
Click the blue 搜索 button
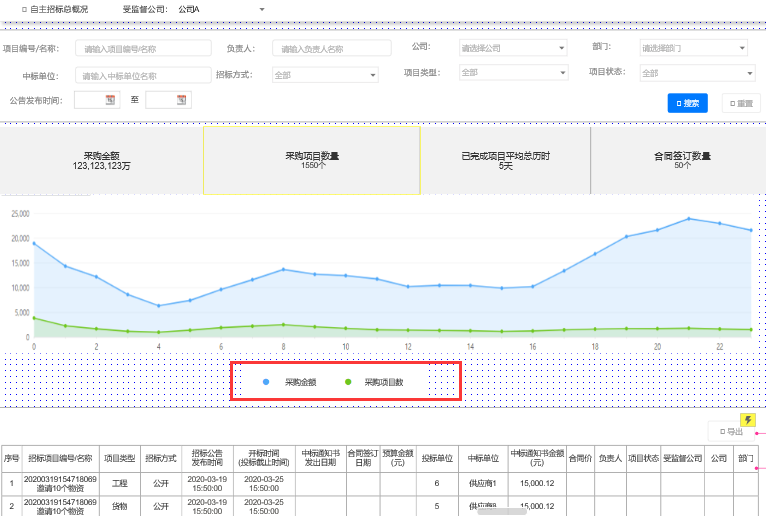(x=687, y=103)
